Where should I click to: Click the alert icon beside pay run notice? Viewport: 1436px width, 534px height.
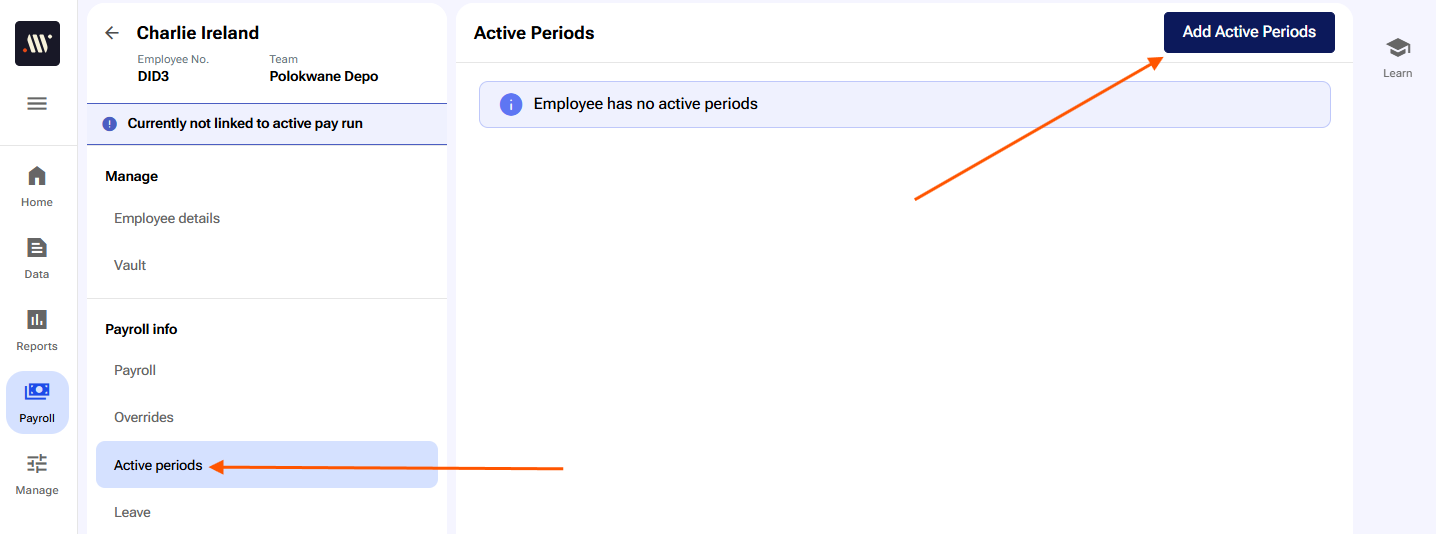click(x=110, y=124)
